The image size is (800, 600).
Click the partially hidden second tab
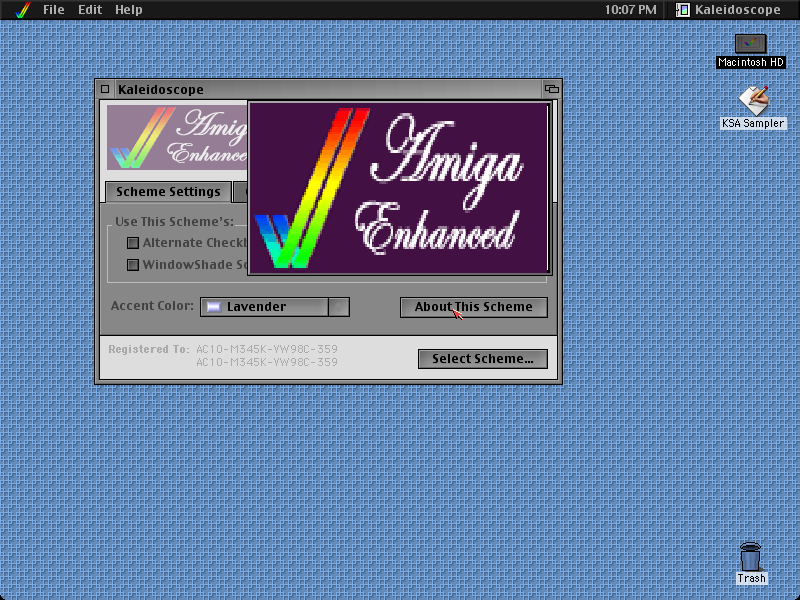pos(240,192)
